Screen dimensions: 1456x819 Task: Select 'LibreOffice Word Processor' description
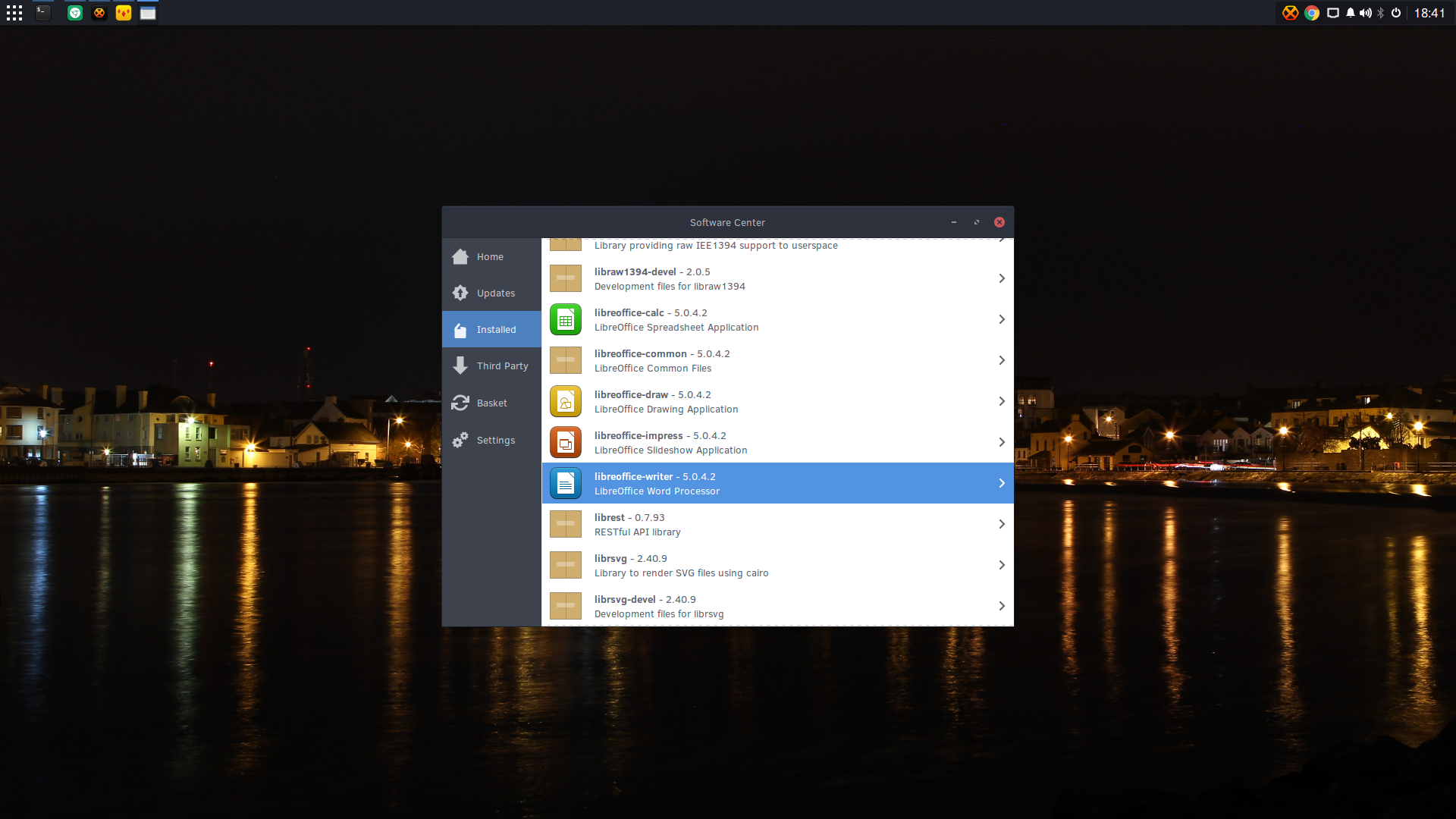(657, 491)
